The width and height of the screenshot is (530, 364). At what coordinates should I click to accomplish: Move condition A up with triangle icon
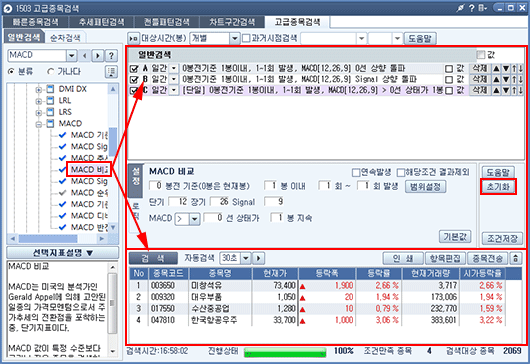pyautogui.click(x=496, y=69)
